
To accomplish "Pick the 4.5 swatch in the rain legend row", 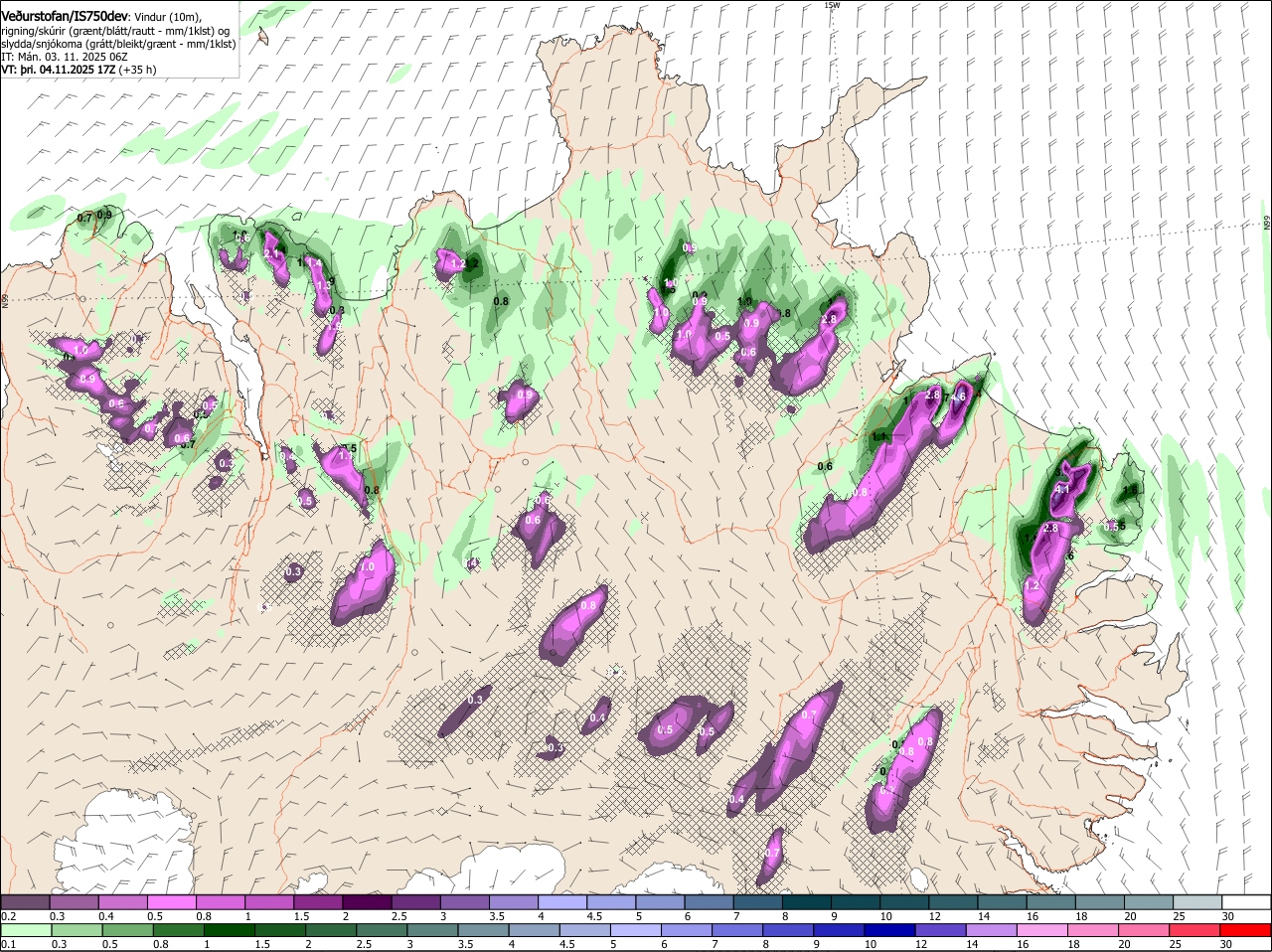I will tap(585, 929).
